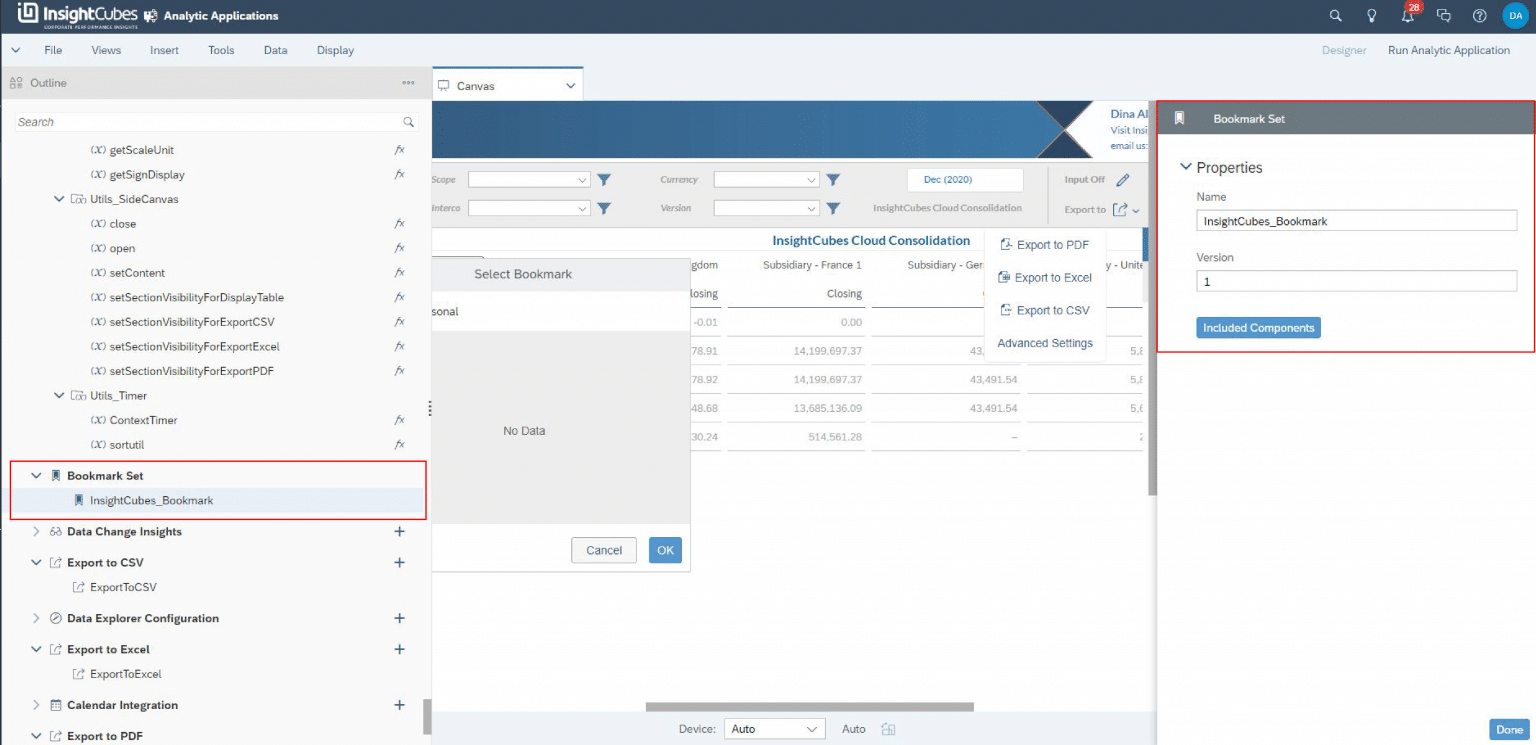Viewport: 1536px width, 745px height.
Task: Click the Currency filter funnel icon
Action: tap(833, 179)
